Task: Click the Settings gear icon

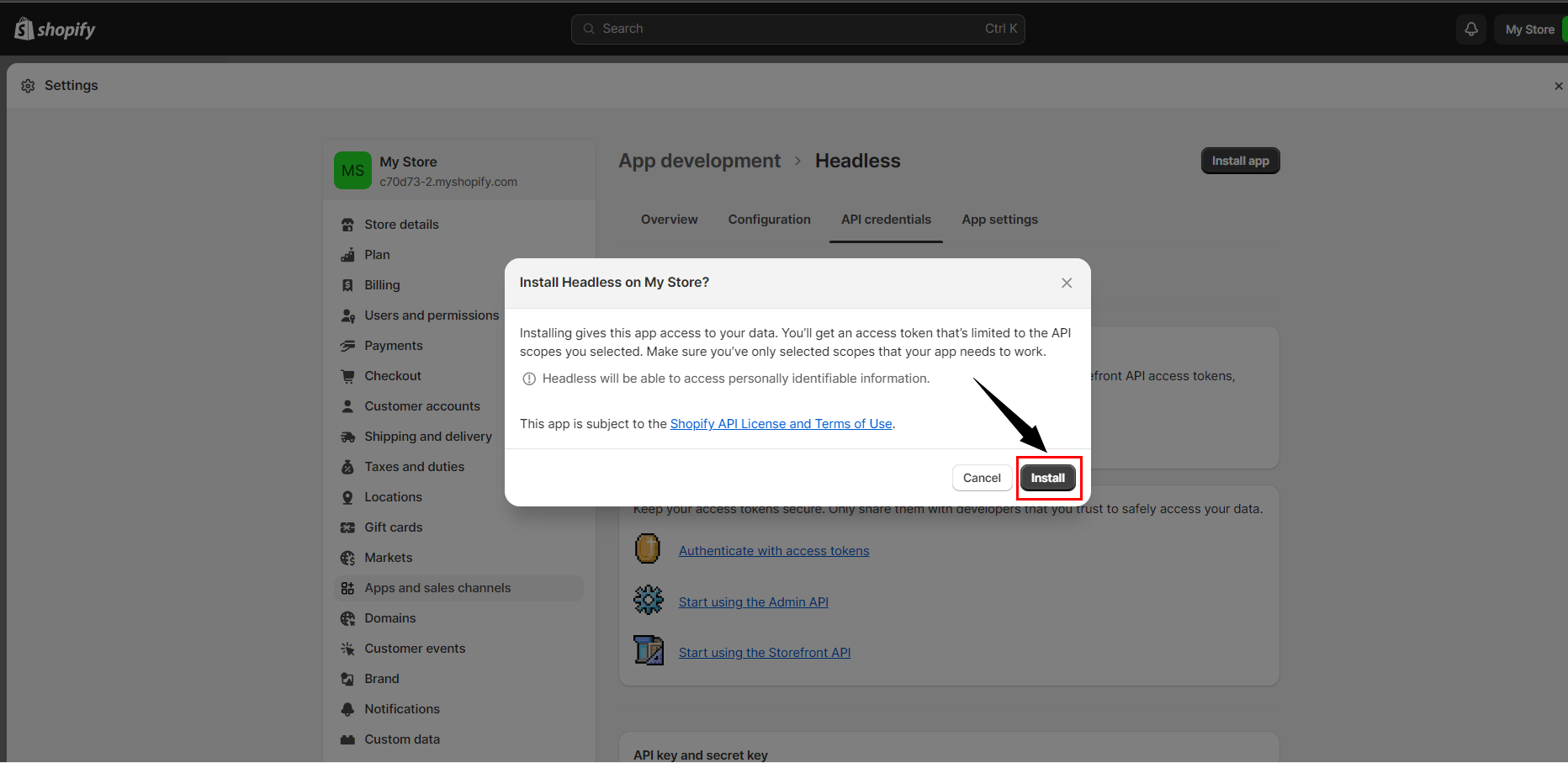Action: point(28,86)
